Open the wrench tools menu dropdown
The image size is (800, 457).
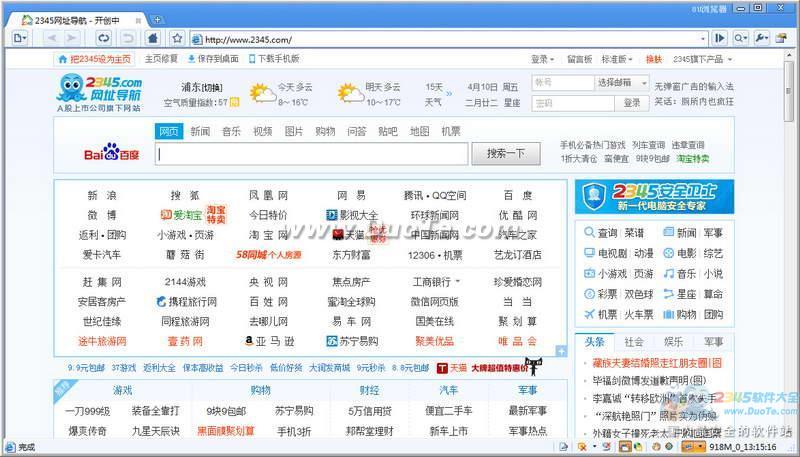coord(766,38)
